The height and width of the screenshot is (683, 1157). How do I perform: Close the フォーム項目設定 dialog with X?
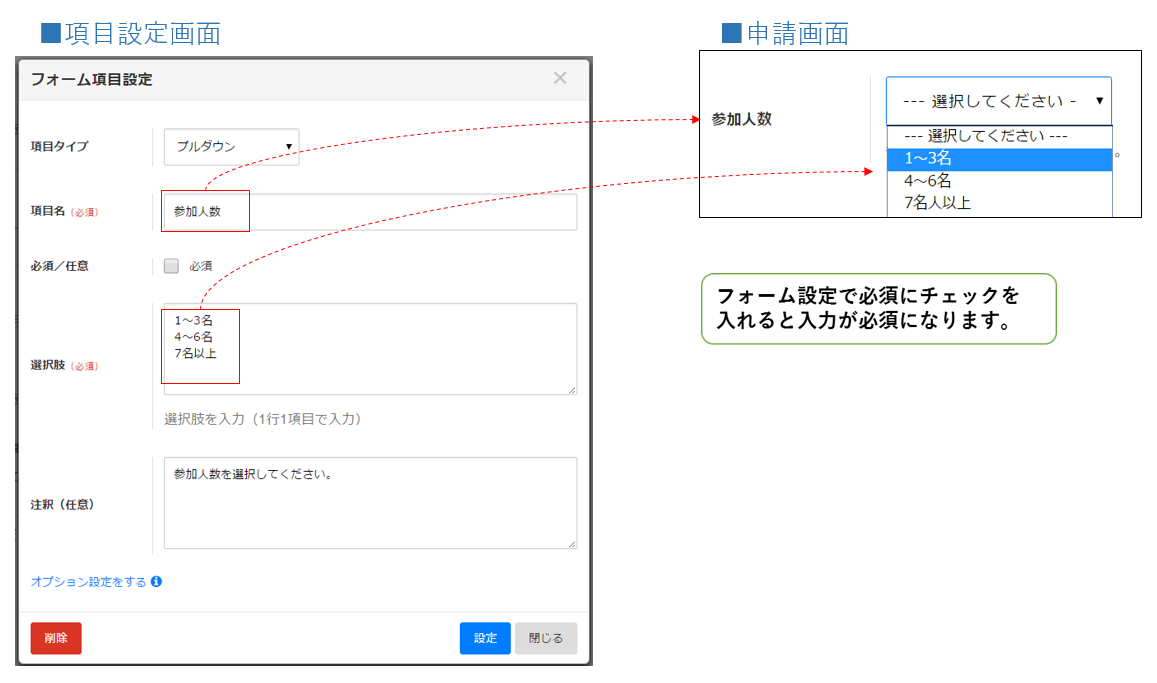pyautogui.click(x=560, y=78)
